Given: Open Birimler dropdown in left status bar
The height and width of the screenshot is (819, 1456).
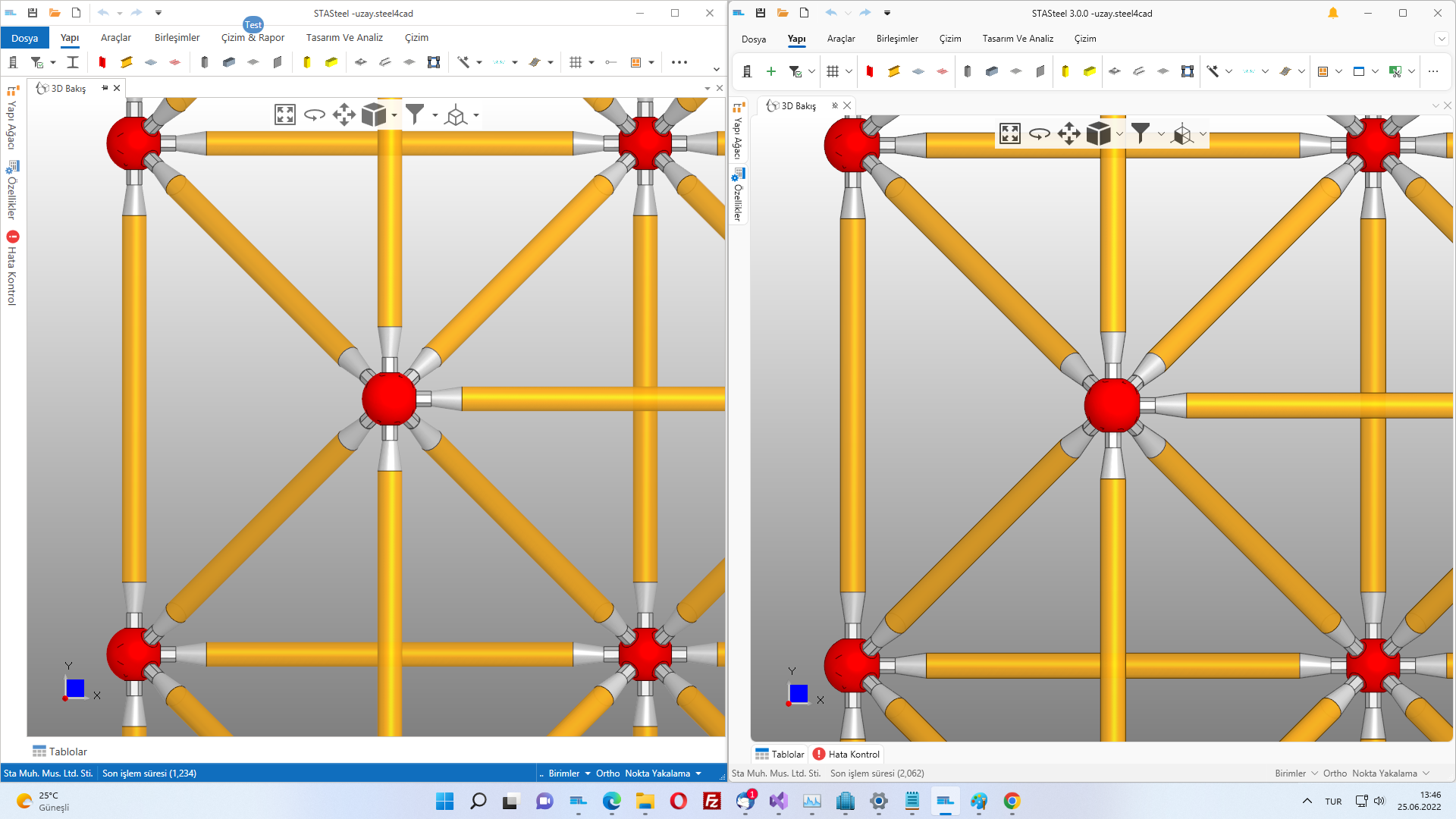Looking at the screenshot, I should [x=569, y=773].
